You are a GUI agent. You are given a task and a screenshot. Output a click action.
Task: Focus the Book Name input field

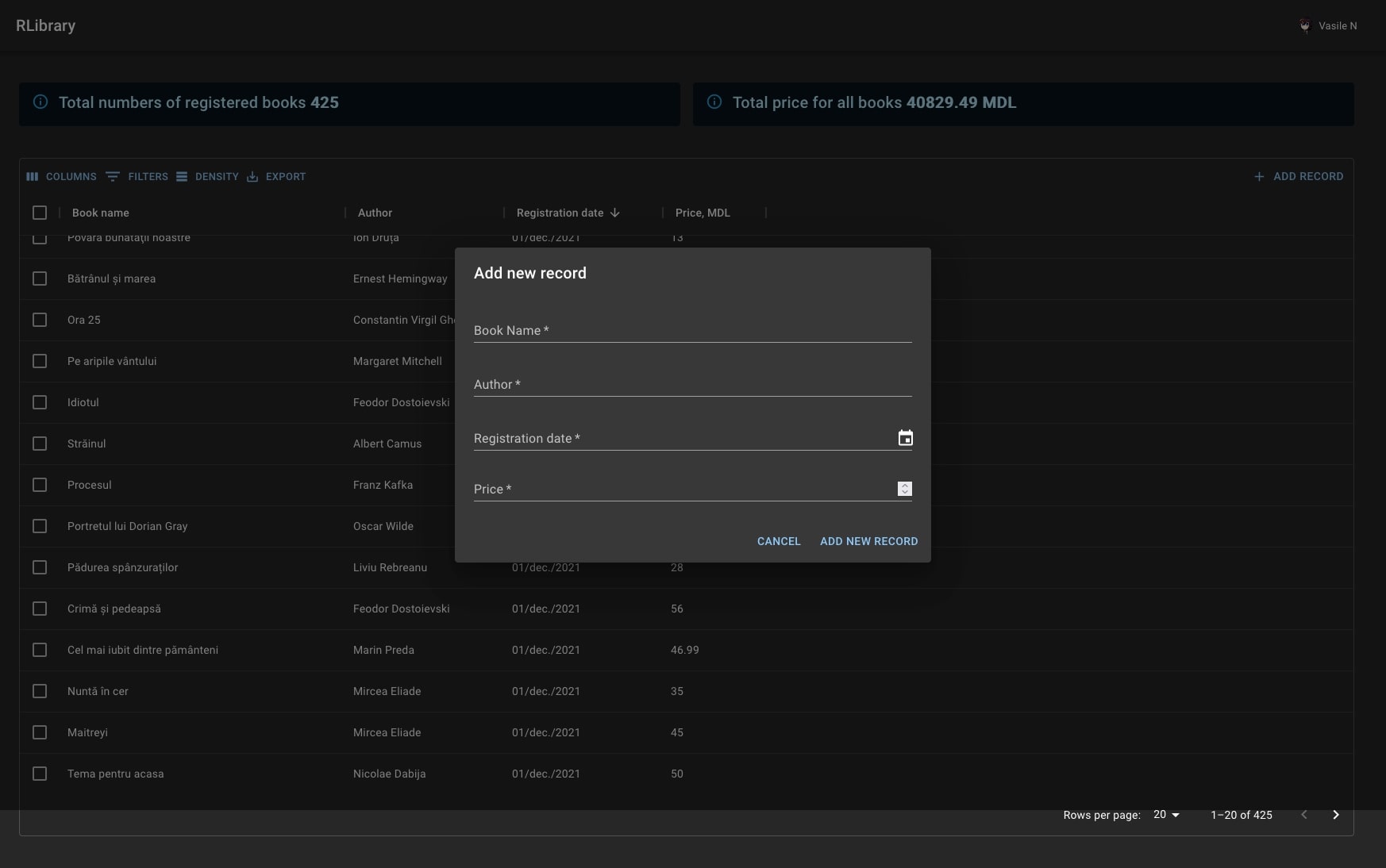[692, 331]
